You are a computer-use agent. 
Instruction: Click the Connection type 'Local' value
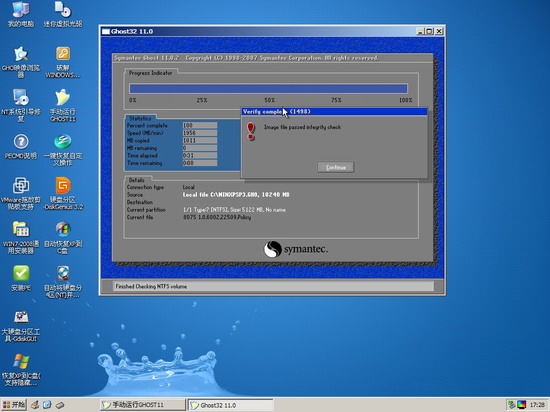coord(189,187)
